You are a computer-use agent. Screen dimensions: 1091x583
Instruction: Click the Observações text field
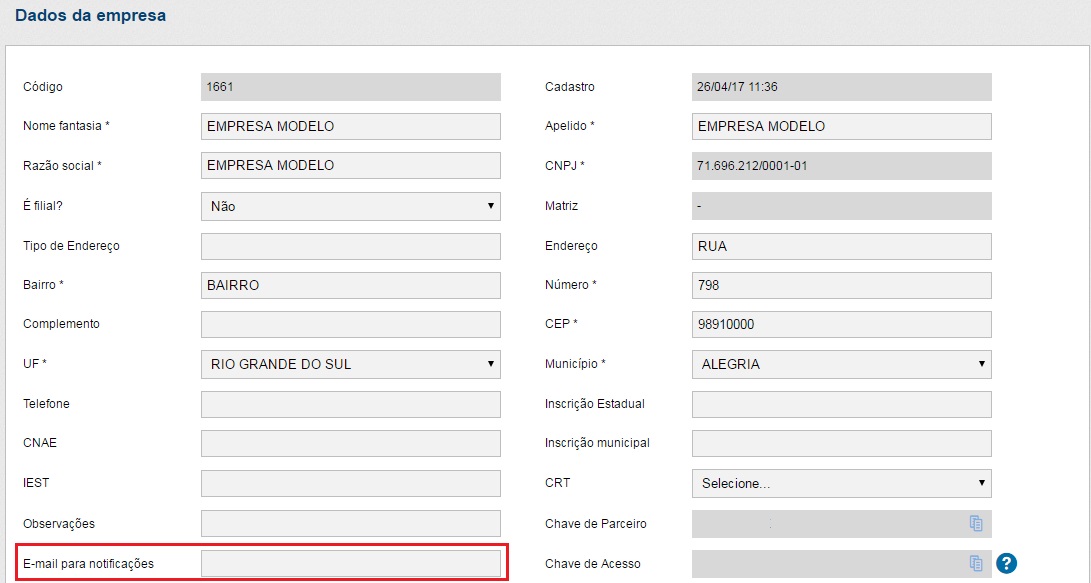point(350,523)
